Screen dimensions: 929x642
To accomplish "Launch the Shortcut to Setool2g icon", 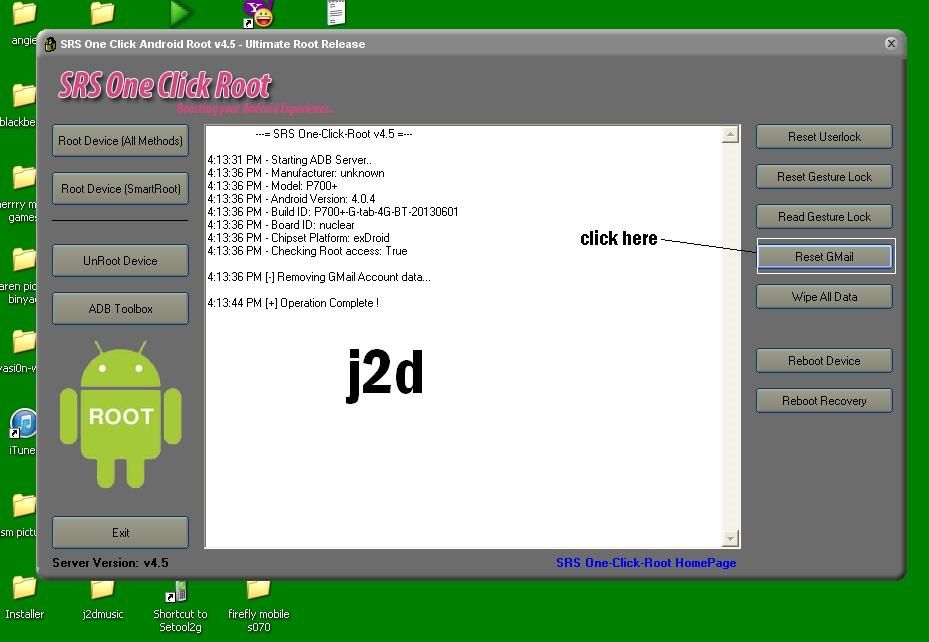I will (x=180, y=592).
